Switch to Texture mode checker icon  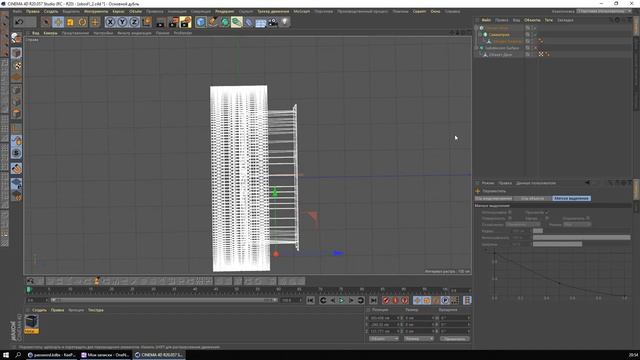click(16, 65)
